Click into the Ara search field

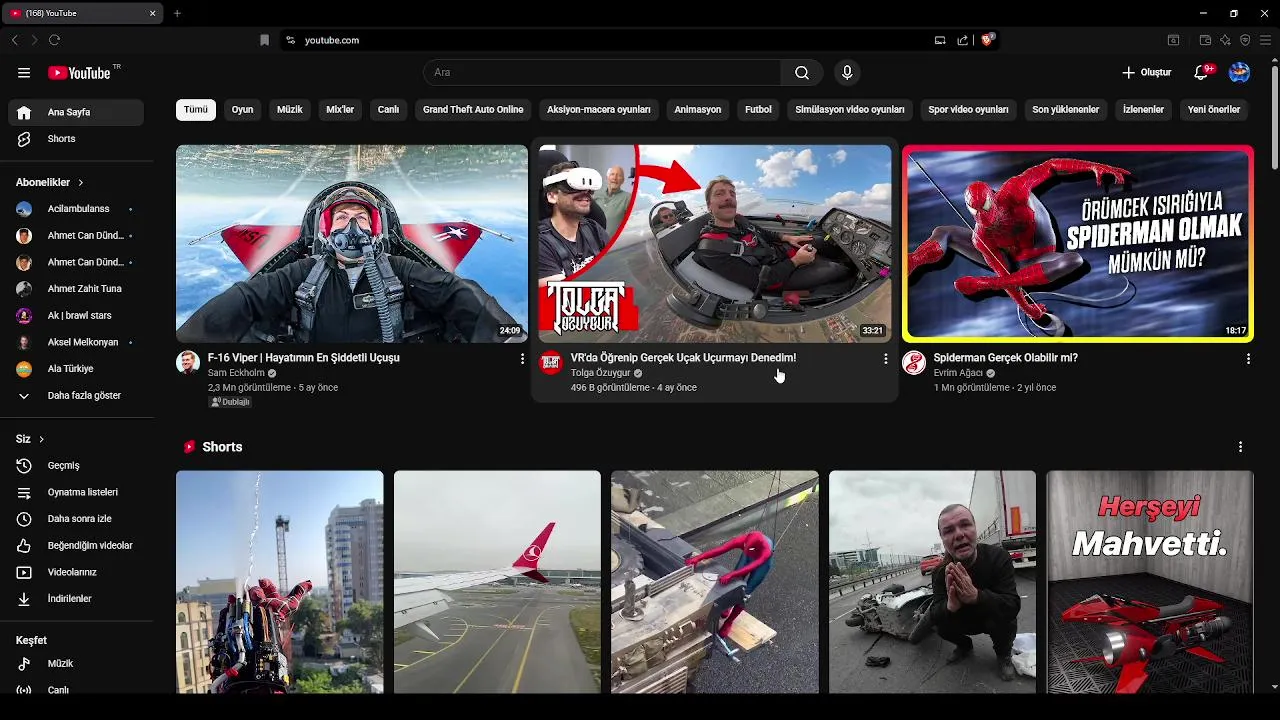[x=602, y=73]
